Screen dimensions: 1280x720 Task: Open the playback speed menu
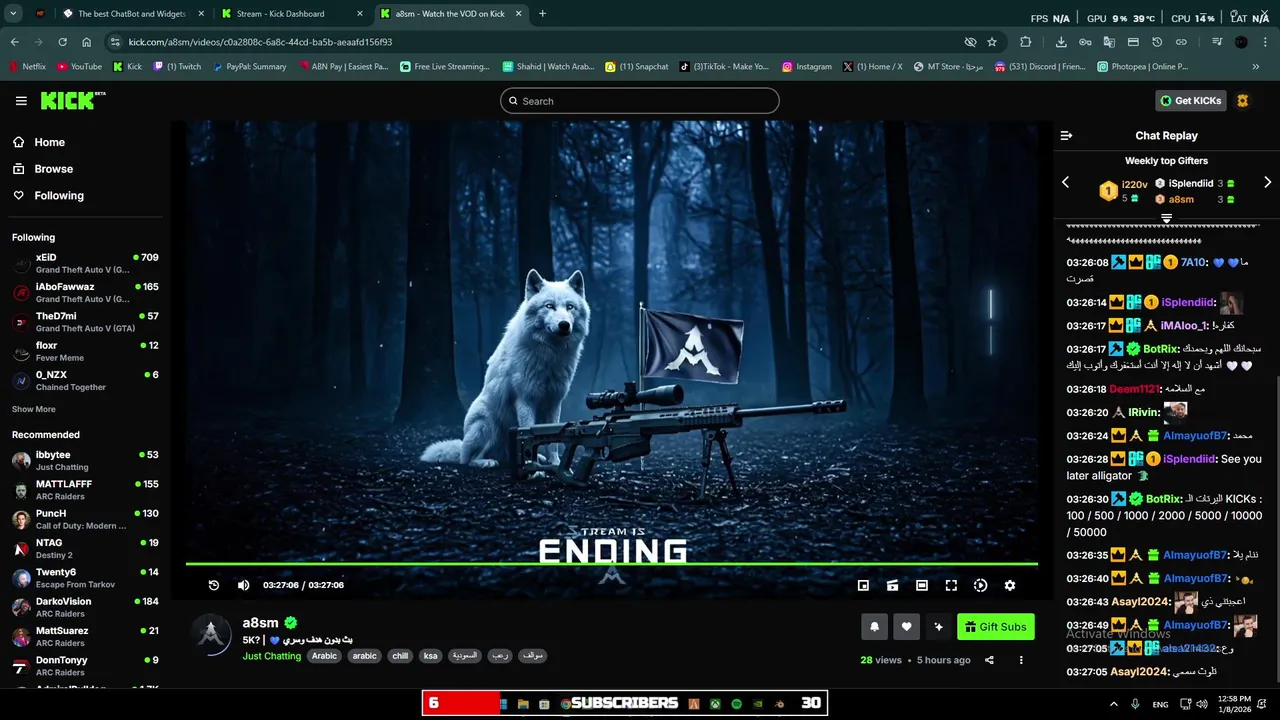click(x=980, y=585)
